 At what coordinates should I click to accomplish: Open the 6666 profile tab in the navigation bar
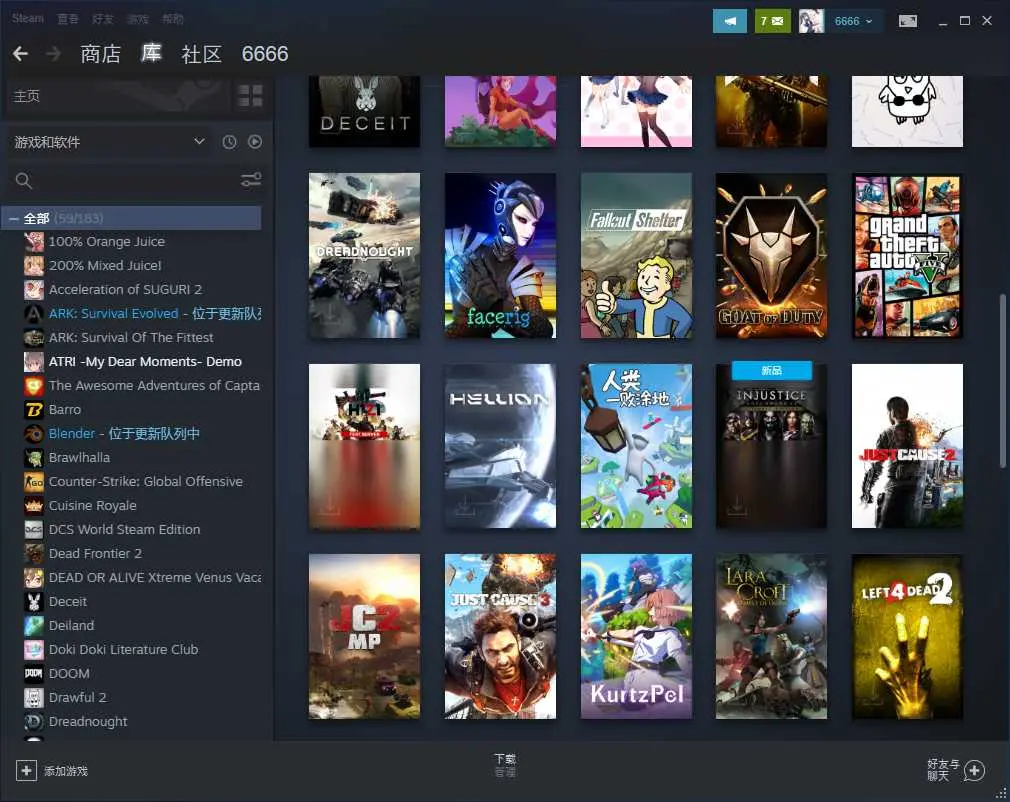tap(265, 53)
